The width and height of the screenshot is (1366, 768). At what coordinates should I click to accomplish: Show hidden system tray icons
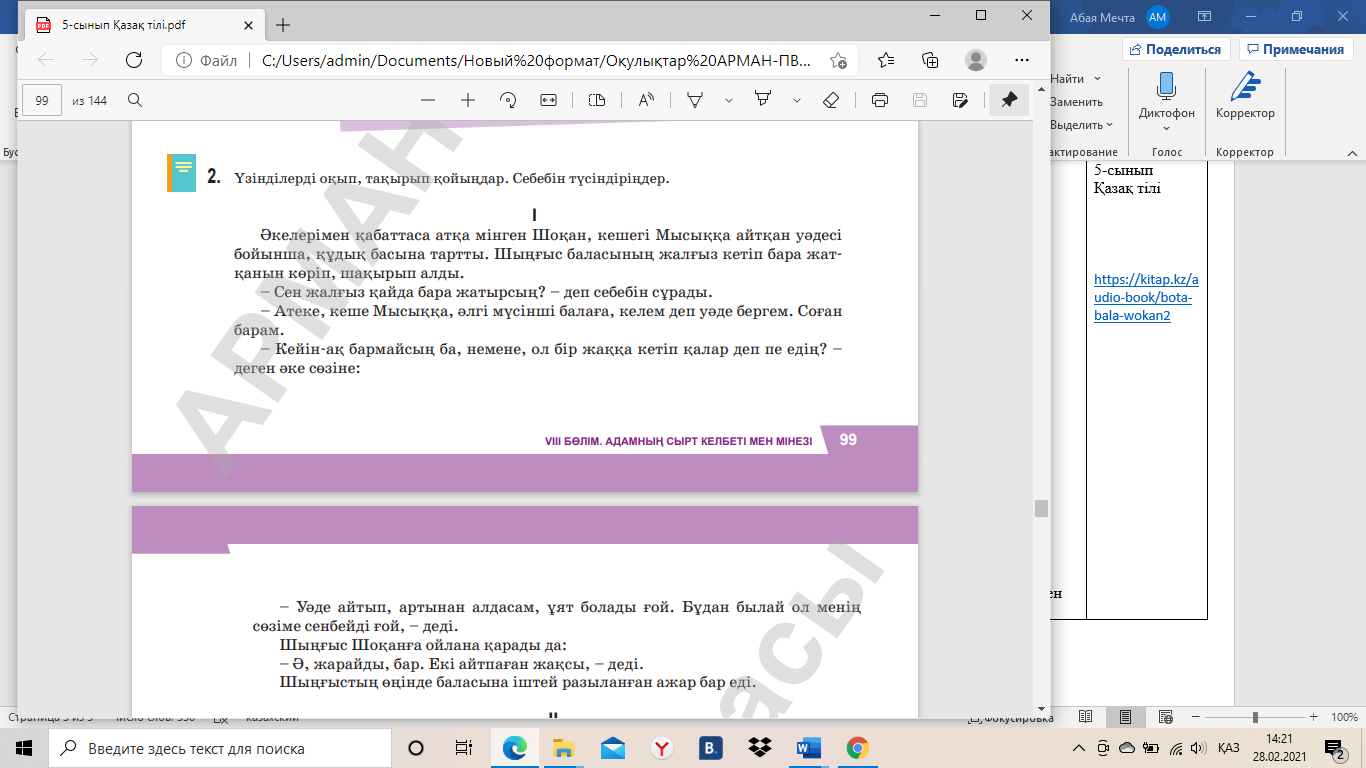coord(1079,748)
